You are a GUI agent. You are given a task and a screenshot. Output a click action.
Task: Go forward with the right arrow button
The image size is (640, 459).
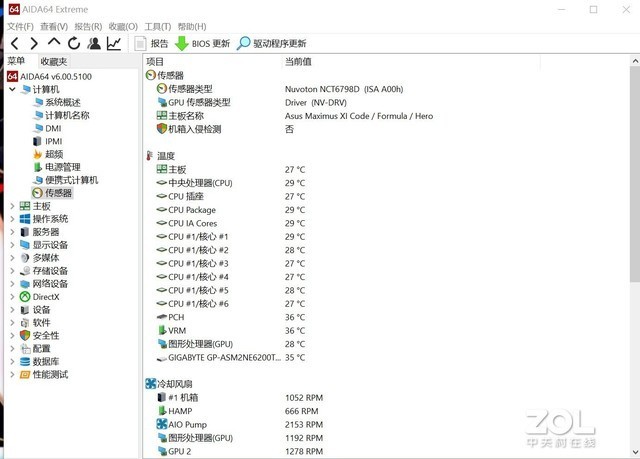34,43
